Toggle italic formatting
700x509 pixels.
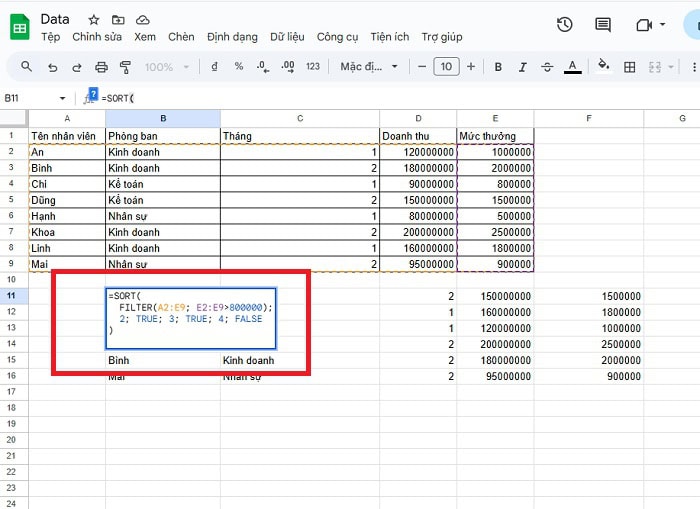(x=523, y=67)
